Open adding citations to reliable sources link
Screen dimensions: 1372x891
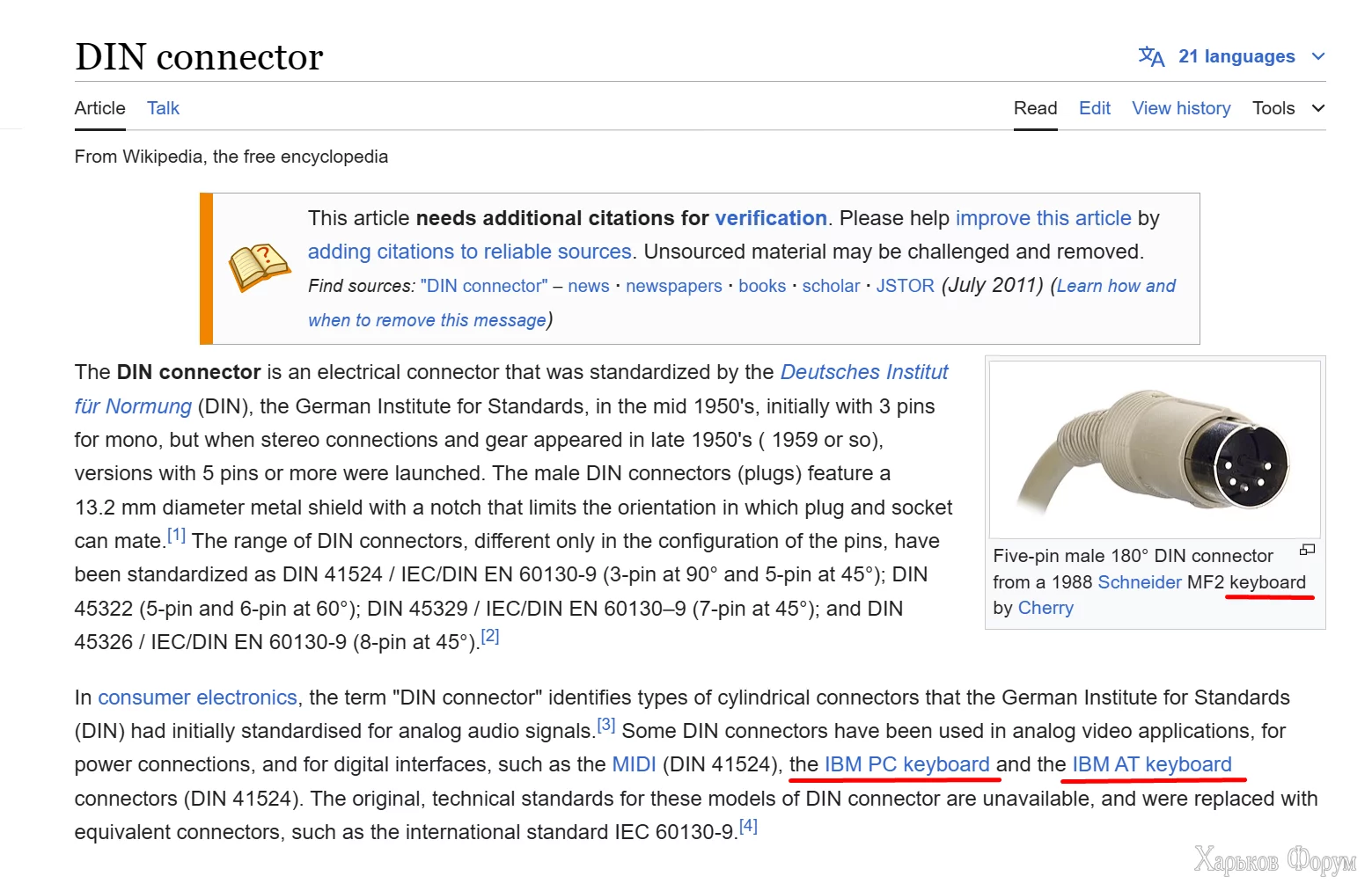469,252
